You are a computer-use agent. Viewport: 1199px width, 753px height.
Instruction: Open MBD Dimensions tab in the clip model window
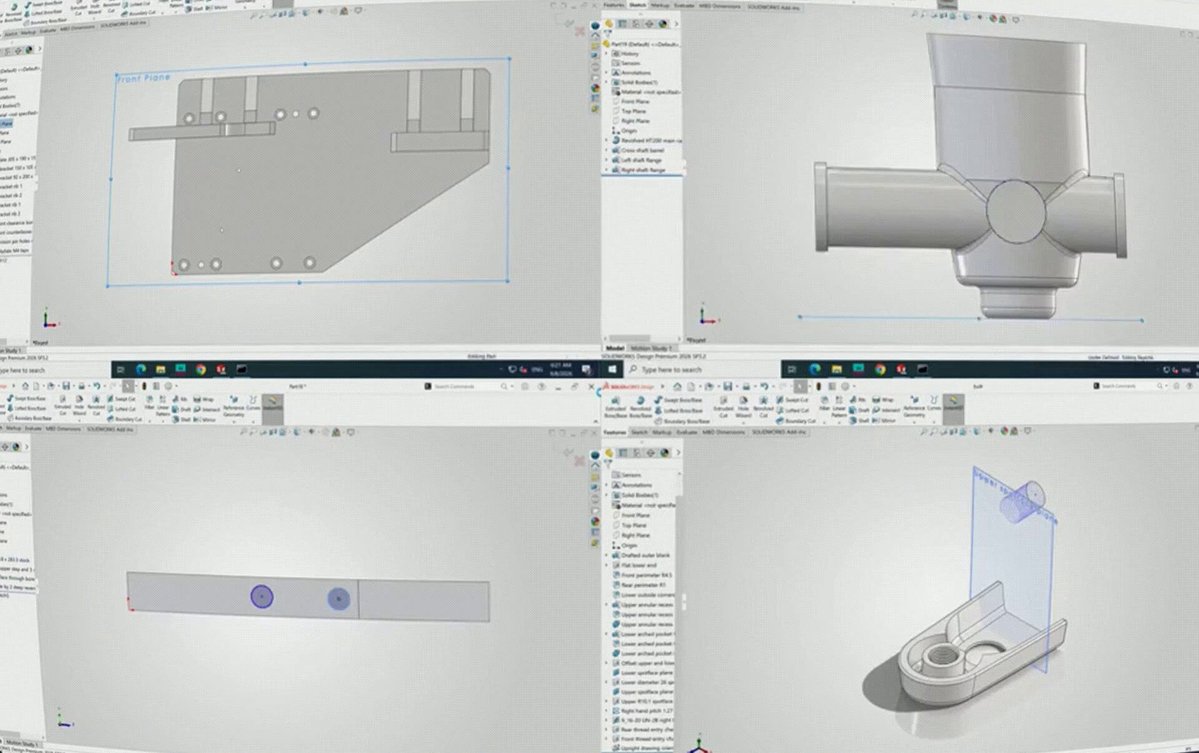tap(723, 432)
